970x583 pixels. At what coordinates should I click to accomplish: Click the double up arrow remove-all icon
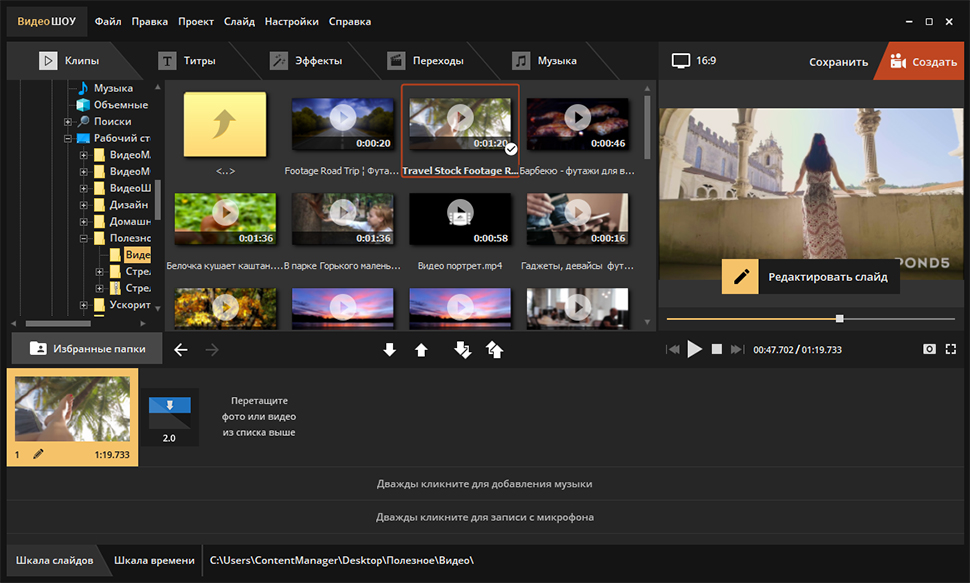pyautogui.click(x=495, y=350)
